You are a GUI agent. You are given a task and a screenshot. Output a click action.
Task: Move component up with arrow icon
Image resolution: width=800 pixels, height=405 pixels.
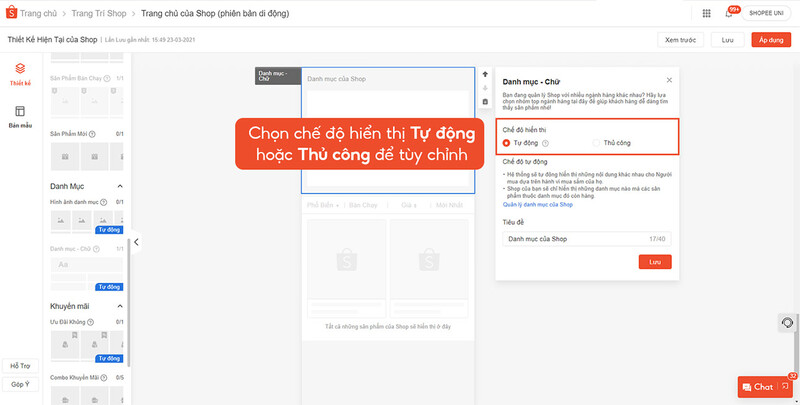click(485, 74)
